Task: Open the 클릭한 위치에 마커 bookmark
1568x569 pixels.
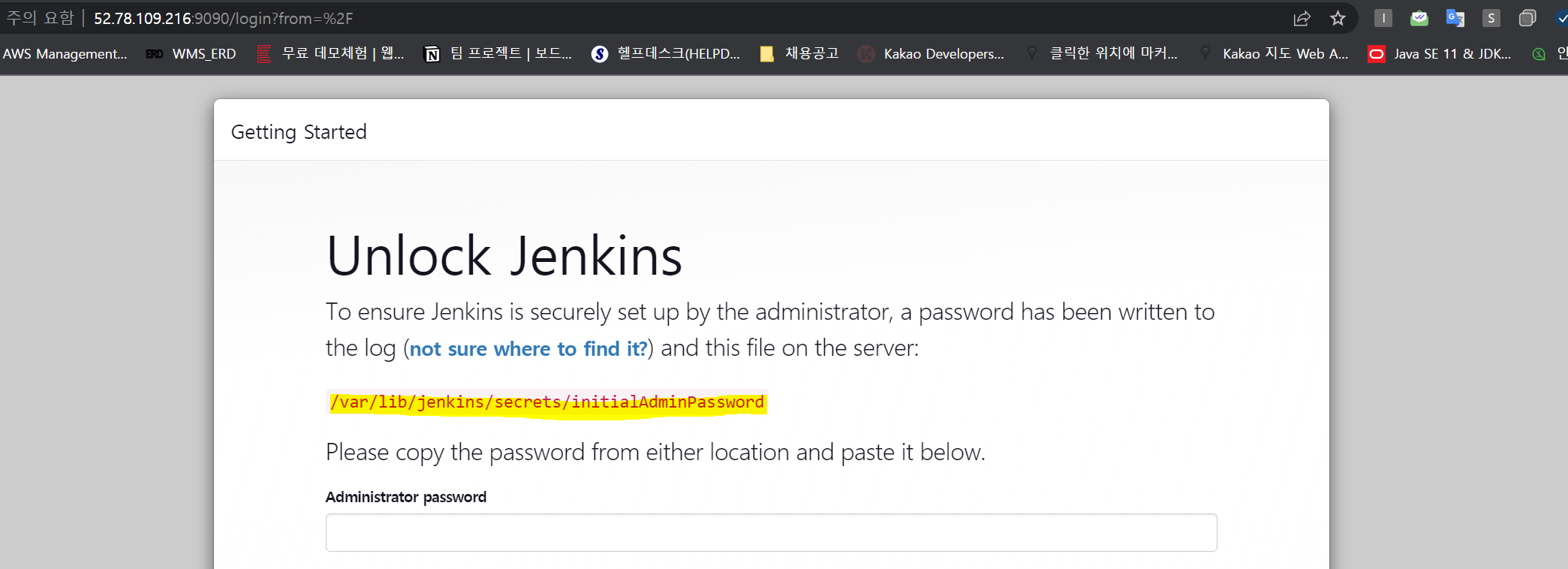Action: click(x=1102, y=53)
